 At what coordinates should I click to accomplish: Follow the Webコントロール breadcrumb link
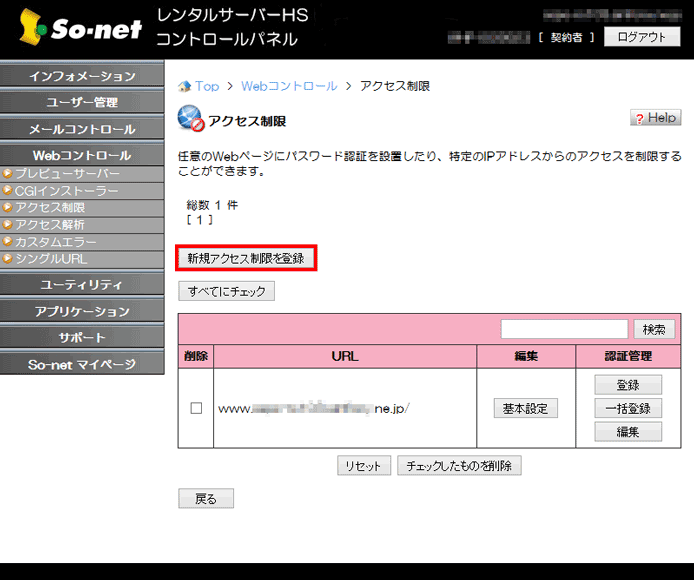pos(289,87)
